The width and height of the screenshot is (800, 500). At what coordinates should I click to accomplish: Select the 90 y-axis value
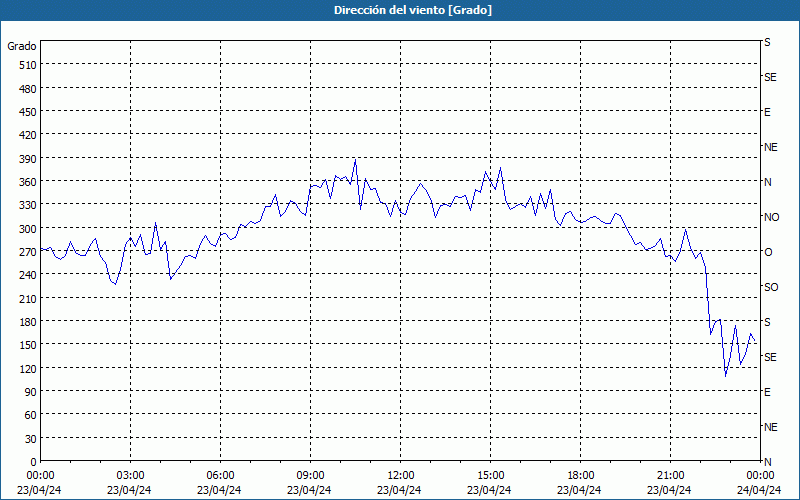[x=31, y=392]
